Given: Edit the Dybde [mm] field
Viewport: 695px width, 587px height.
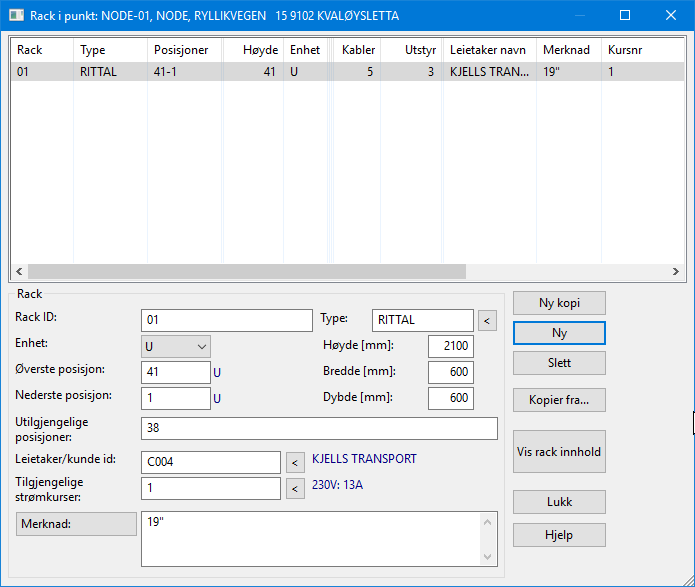Looking at the screenshot, I should (x=451, y=398).
